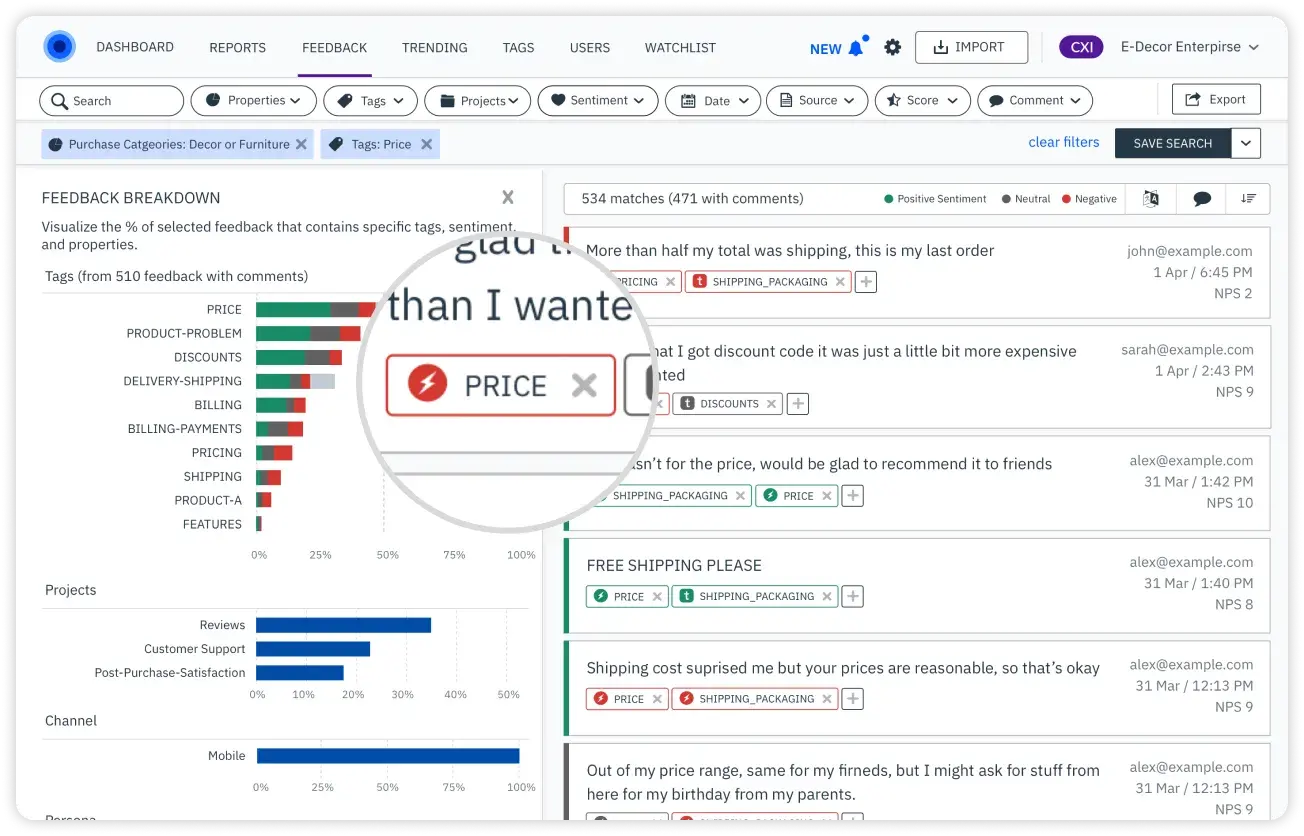Open the Trending tab
Viewport: 1304px width, 836px height.
435,48
